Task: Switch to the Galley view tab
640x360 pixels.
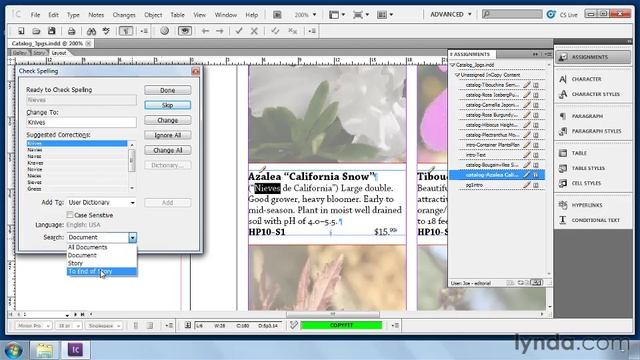Action: pyautogui.click(x=19, y=53)
